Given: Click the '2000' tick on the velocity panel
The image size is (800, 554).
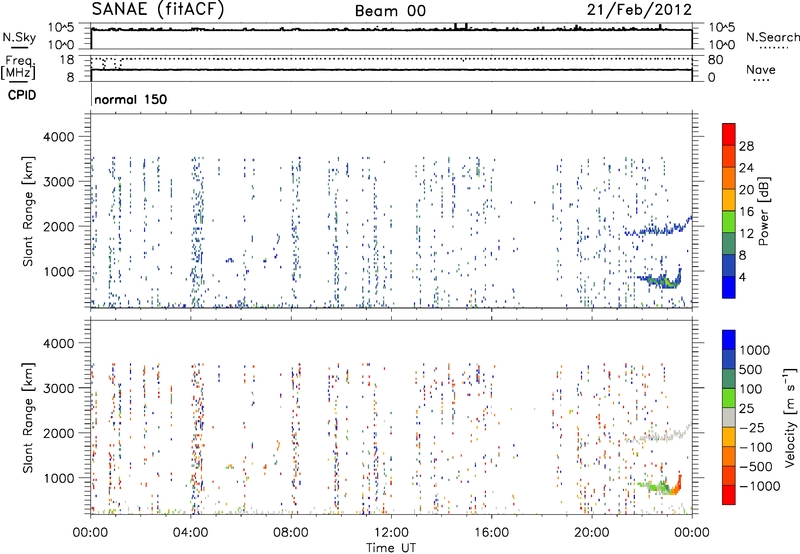Looking at the screenshot, I should click(x=59, y=433).
